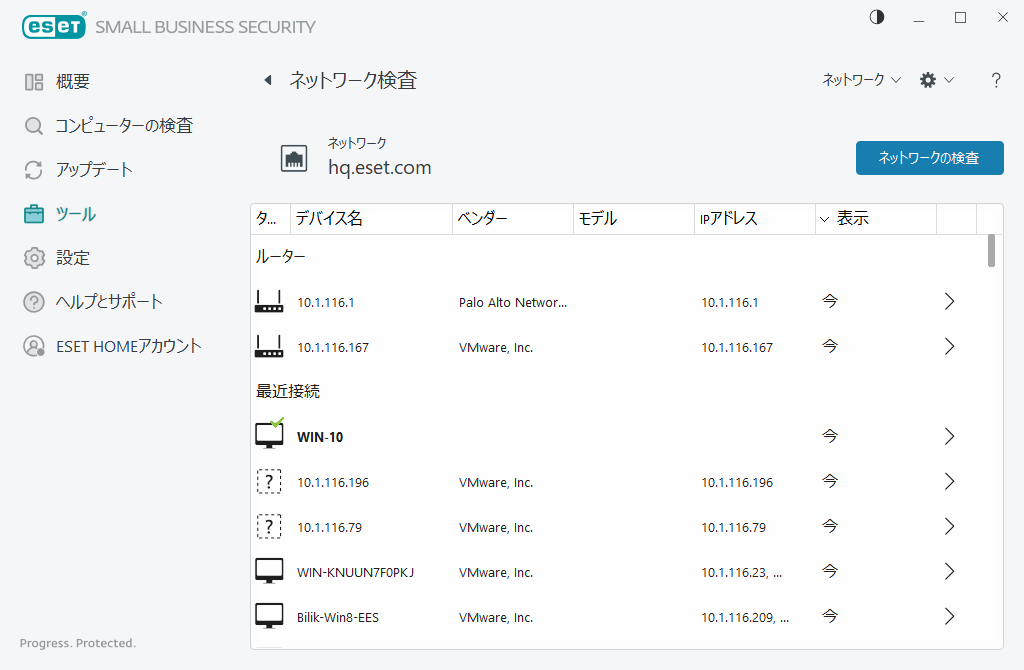Viewport: 1024px width, 670px height.
Task: Toggle dark mode in the title bar
Action: (x=876, y=17)
